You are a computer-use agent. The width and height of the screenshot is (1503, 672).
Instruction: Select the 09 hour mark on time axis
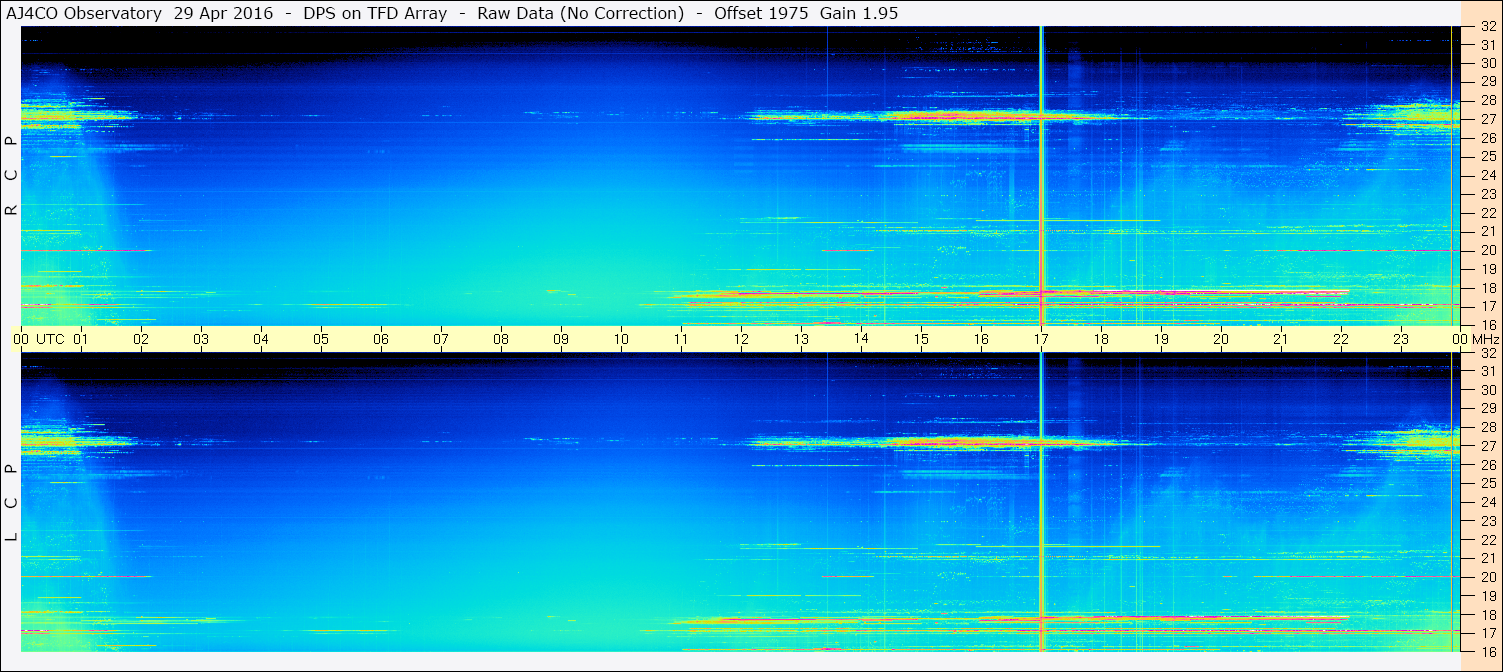click(561, 339)
